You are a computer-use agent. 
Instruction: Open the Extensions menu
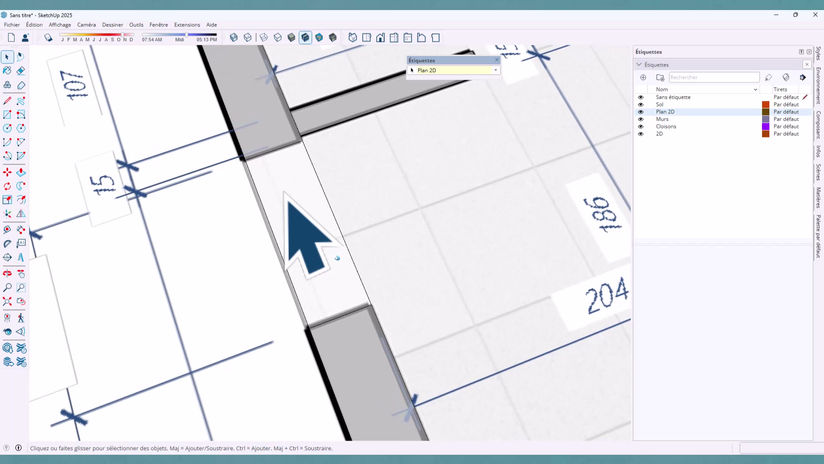coord(187,25)
